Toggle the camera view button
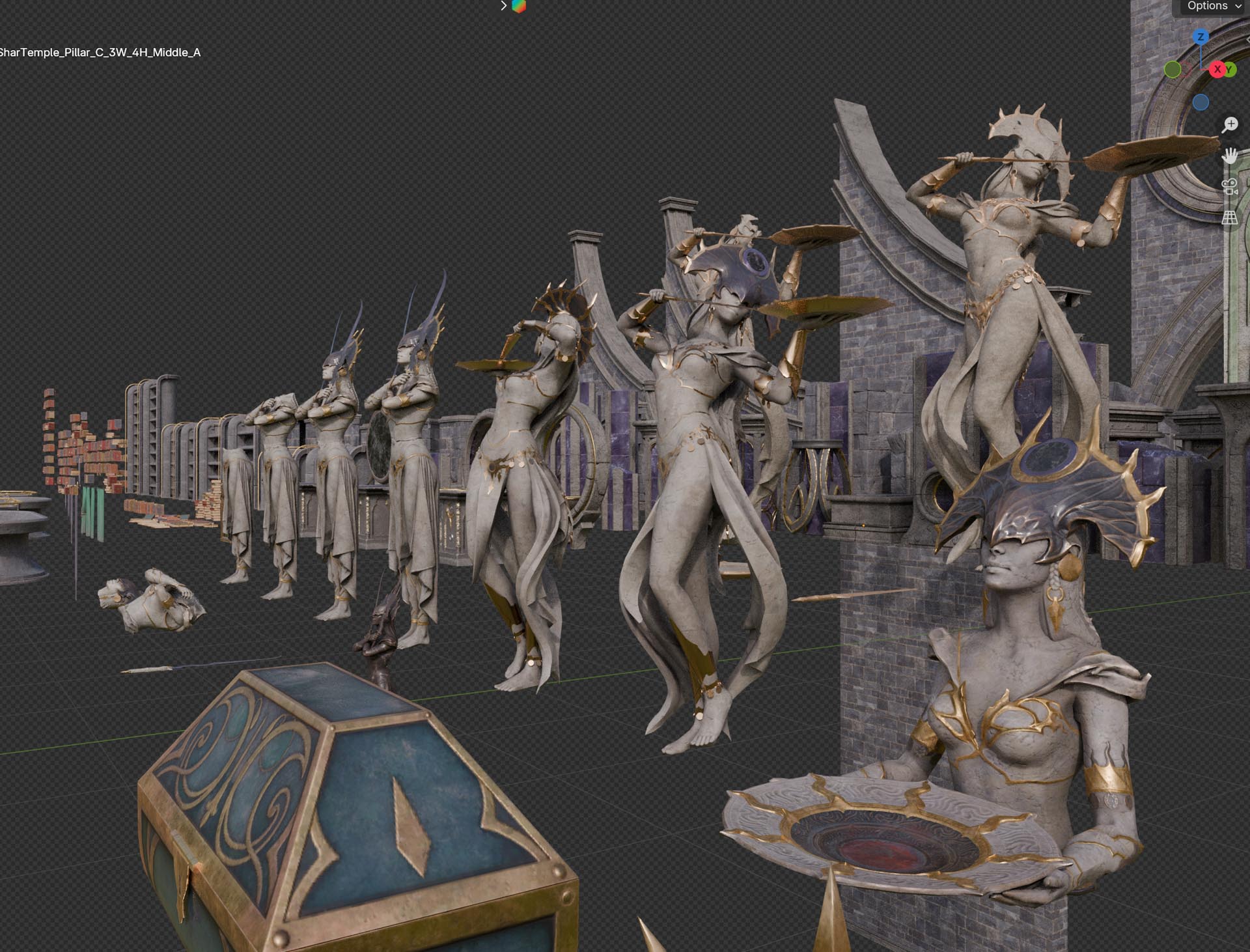1250x952 pixels. [1230, 187]
